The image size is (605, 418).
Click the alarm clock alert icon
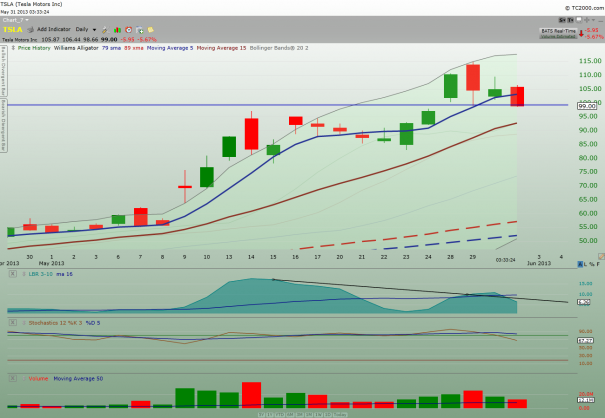(128, 30)
